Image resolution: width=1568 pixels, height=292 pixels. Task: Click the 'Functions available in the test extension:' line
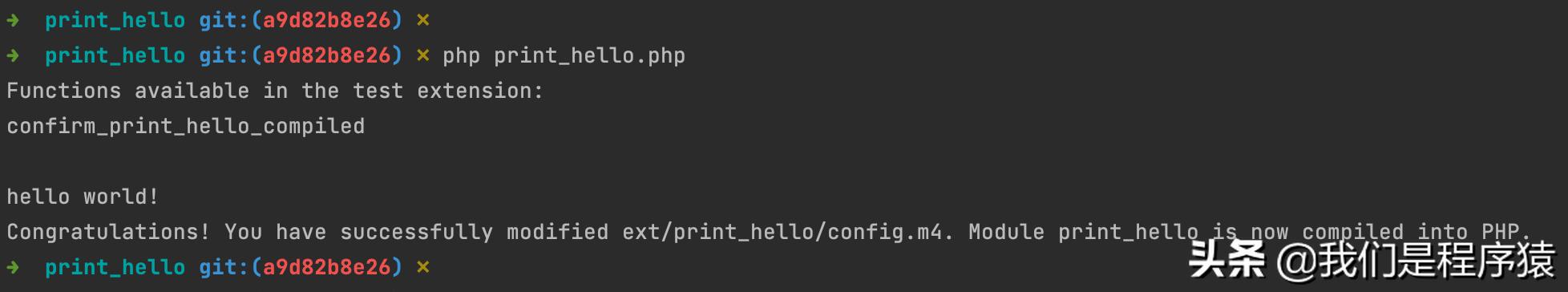[275, 91]
